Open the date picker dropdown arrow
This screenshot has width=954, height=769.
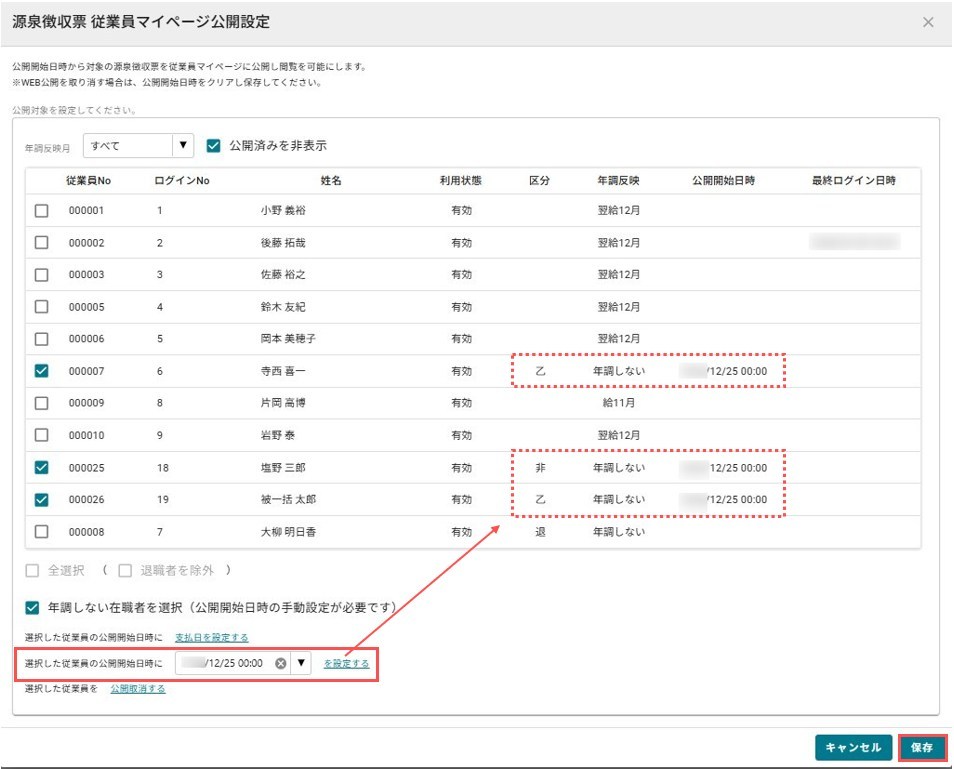click(x=301, y=663)
